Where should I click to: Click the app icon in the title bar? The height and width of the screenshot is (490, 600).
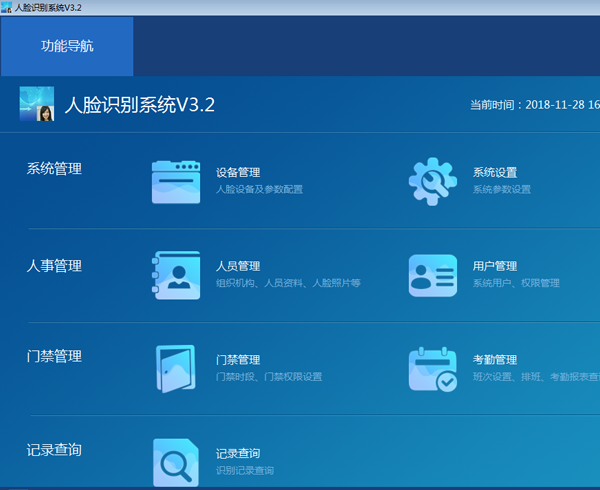click(x=7, y=8)
